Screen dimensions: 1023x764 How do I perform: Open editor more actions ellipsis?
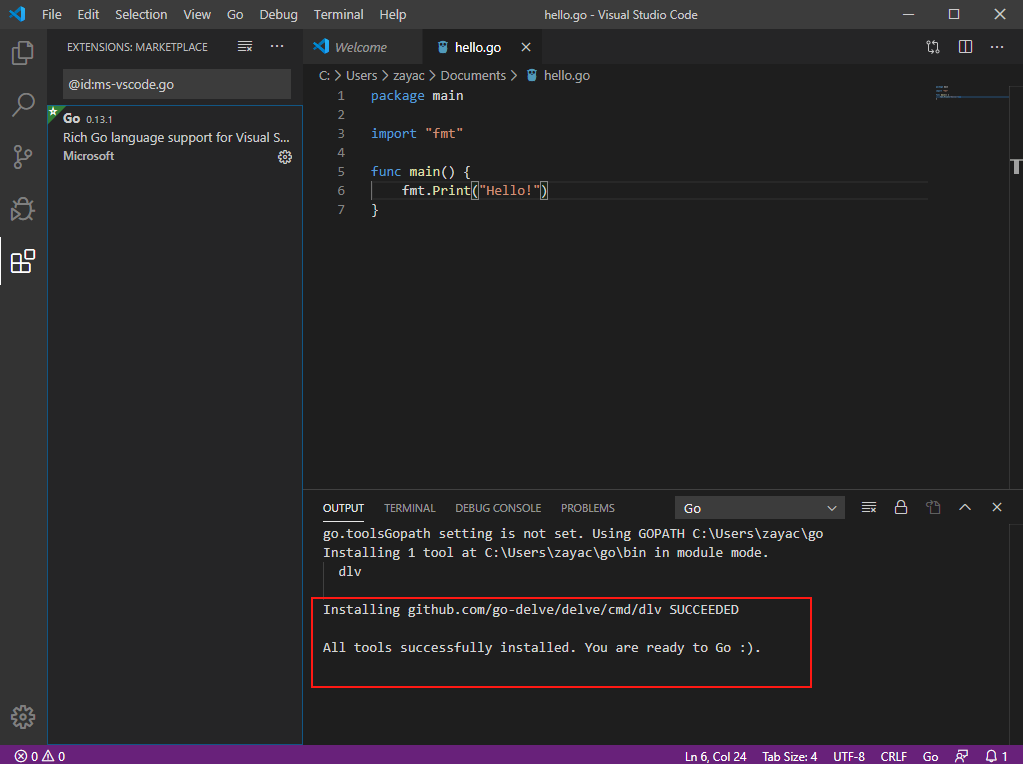997,47
